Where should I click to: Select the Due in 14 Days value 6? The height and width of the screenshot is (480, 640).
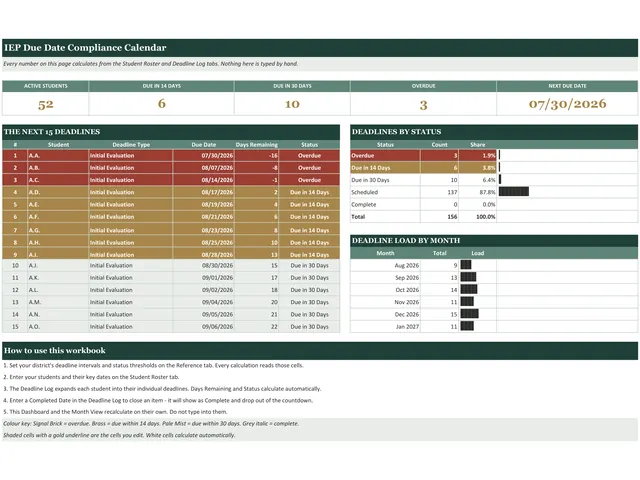(162, 104)
